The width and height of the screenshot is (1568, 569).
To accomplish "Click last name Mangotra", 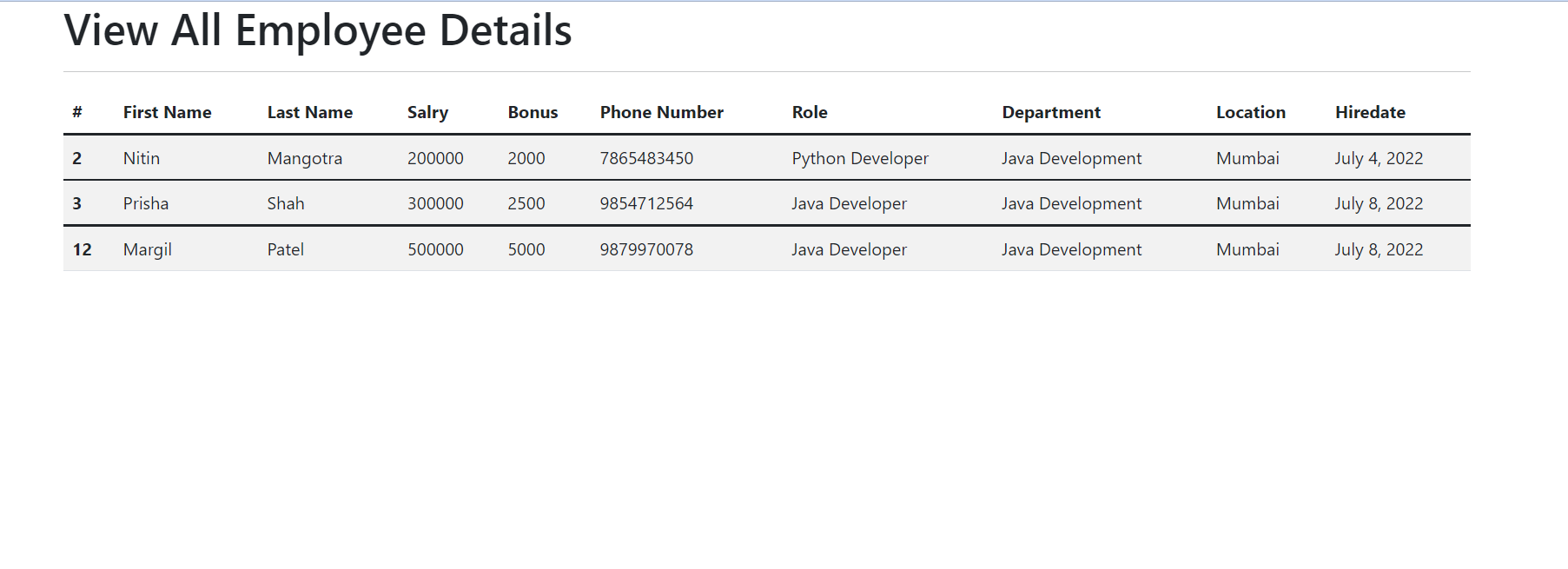I will click(305, 159).
